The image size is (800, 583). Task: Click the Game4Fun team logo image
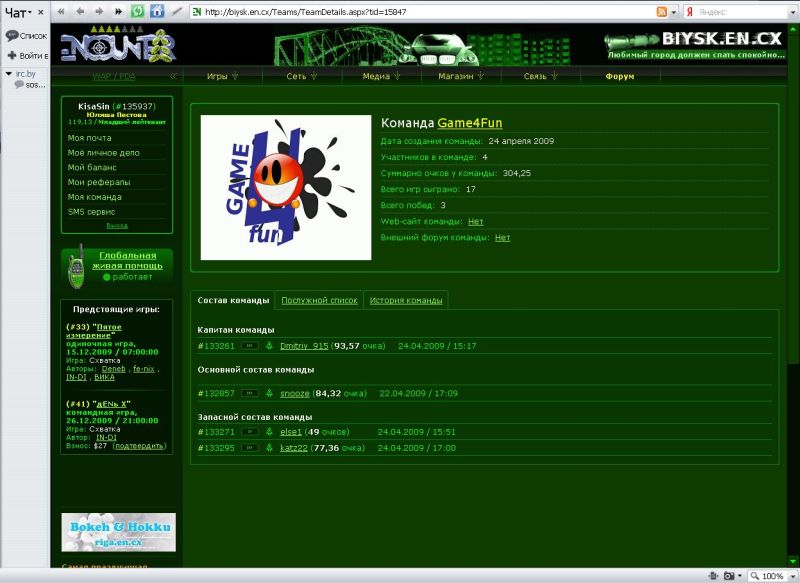point(286,187)
